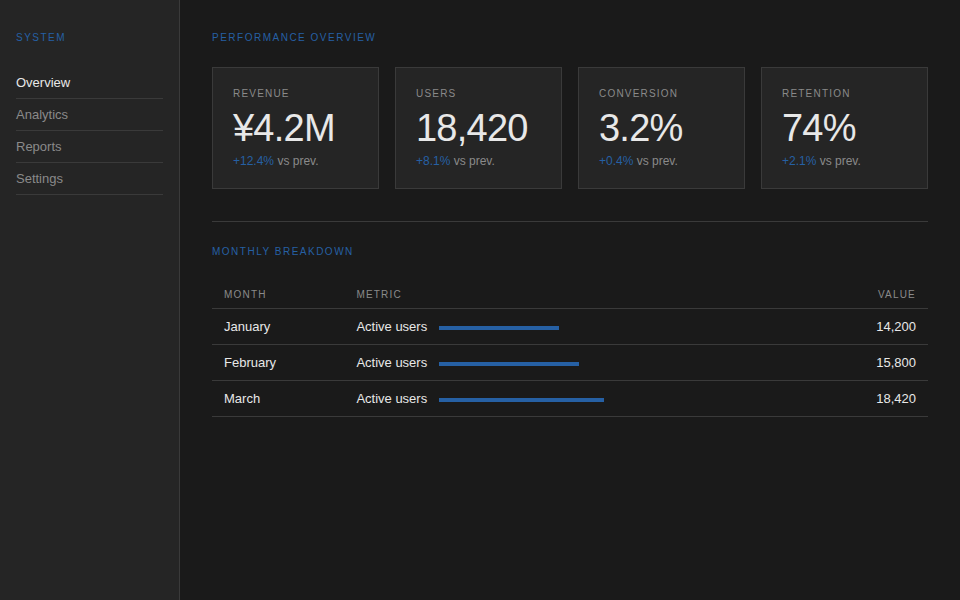Click Active users in the March row

392,399
